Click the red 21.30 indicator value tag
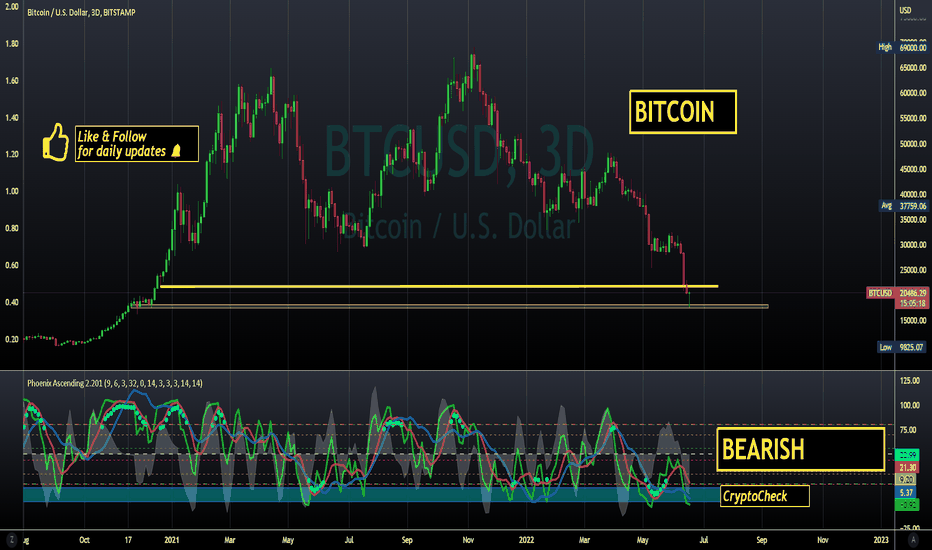The image size is (932, 550). 907,467
